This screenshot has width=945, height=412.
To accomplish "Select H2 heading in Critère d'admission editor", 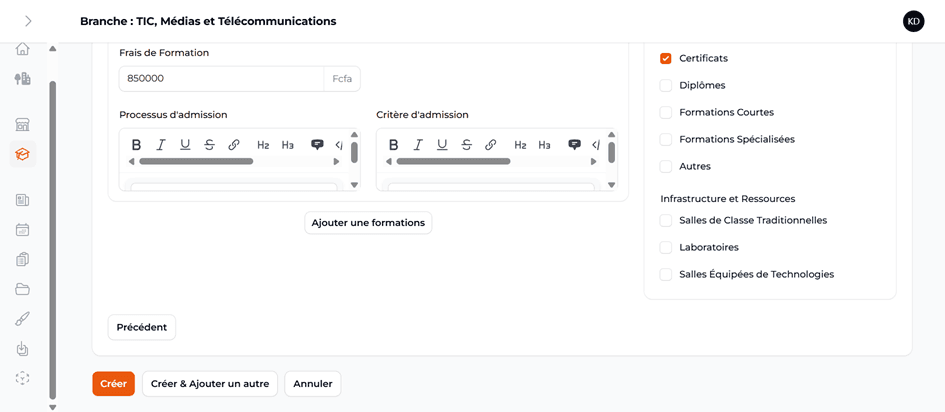I will (x=520, y=145).
